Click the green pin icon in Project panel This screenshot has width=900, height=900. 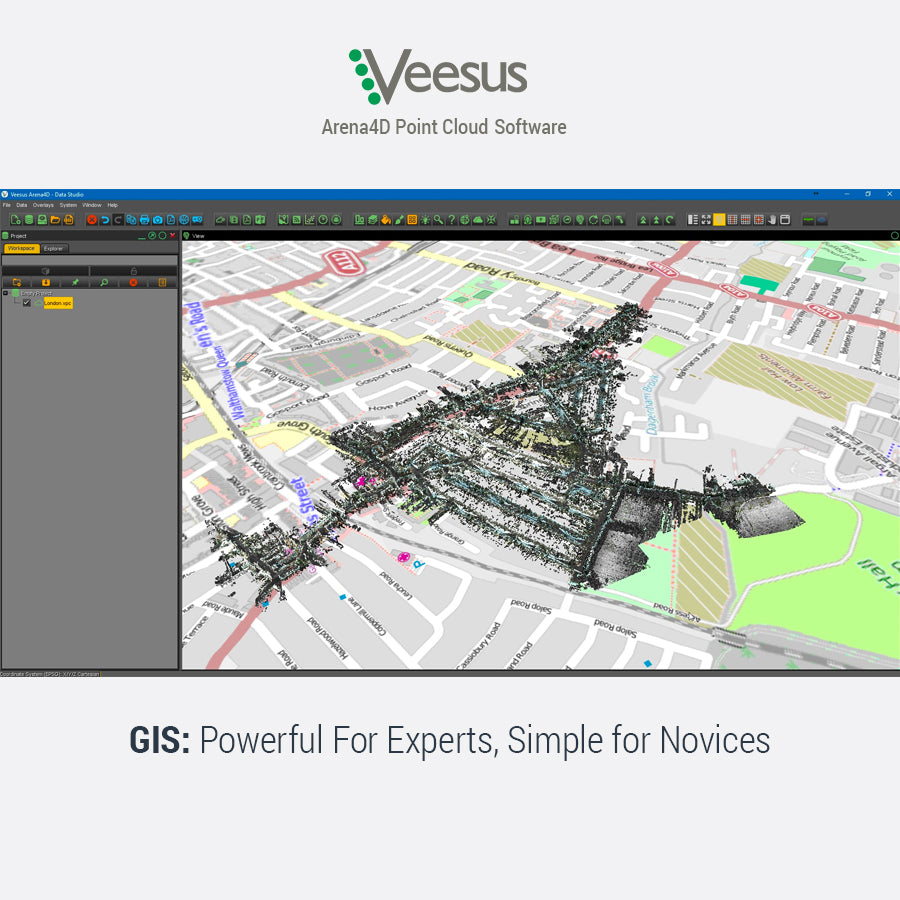[x=75, y=282]
